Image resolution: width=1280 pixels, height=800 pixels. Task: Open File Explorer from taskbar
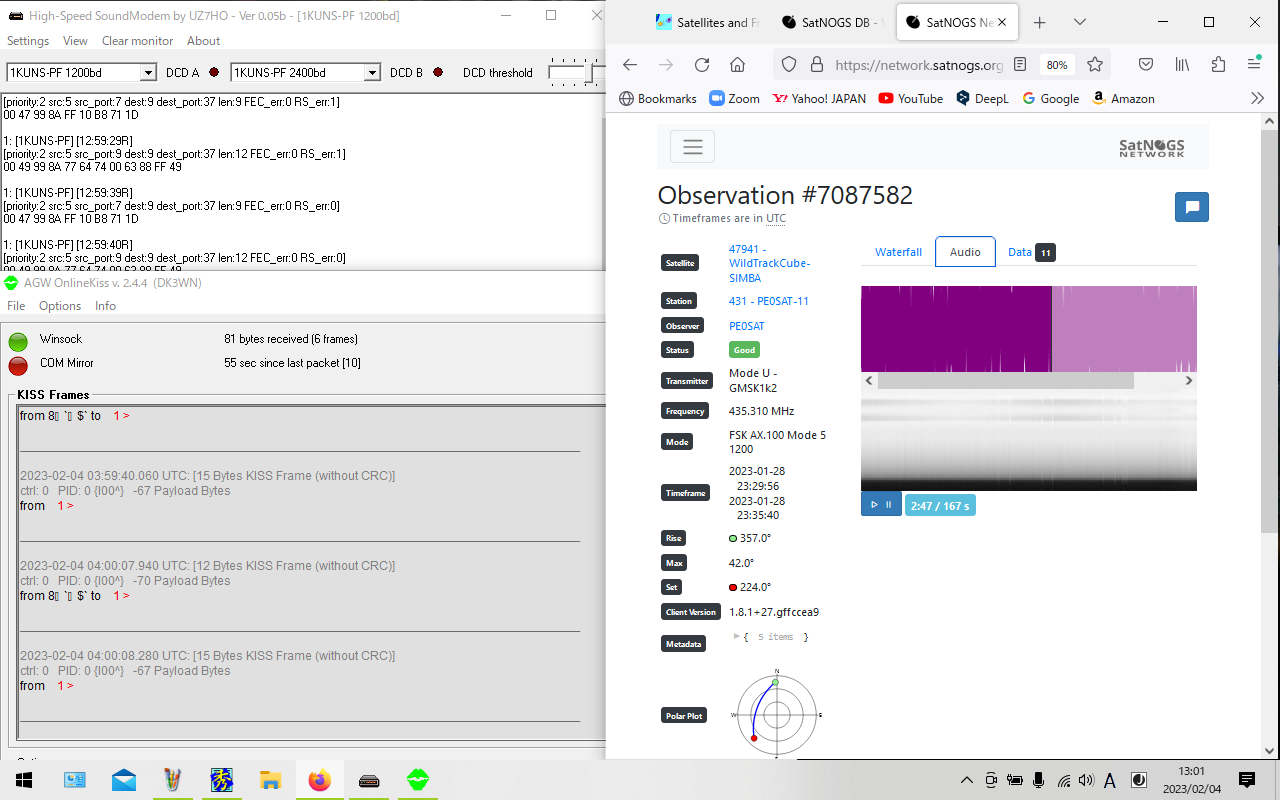(x=270, y=780)
